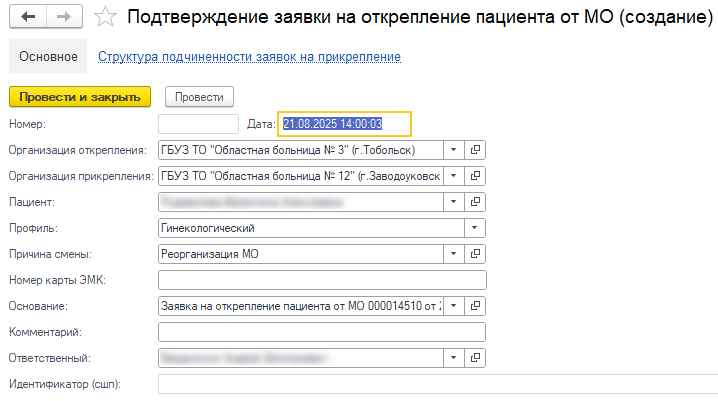Screen dimensions: 718x401
Task: Click into the Номер карты ЭМК field
Action: point(321,280)
